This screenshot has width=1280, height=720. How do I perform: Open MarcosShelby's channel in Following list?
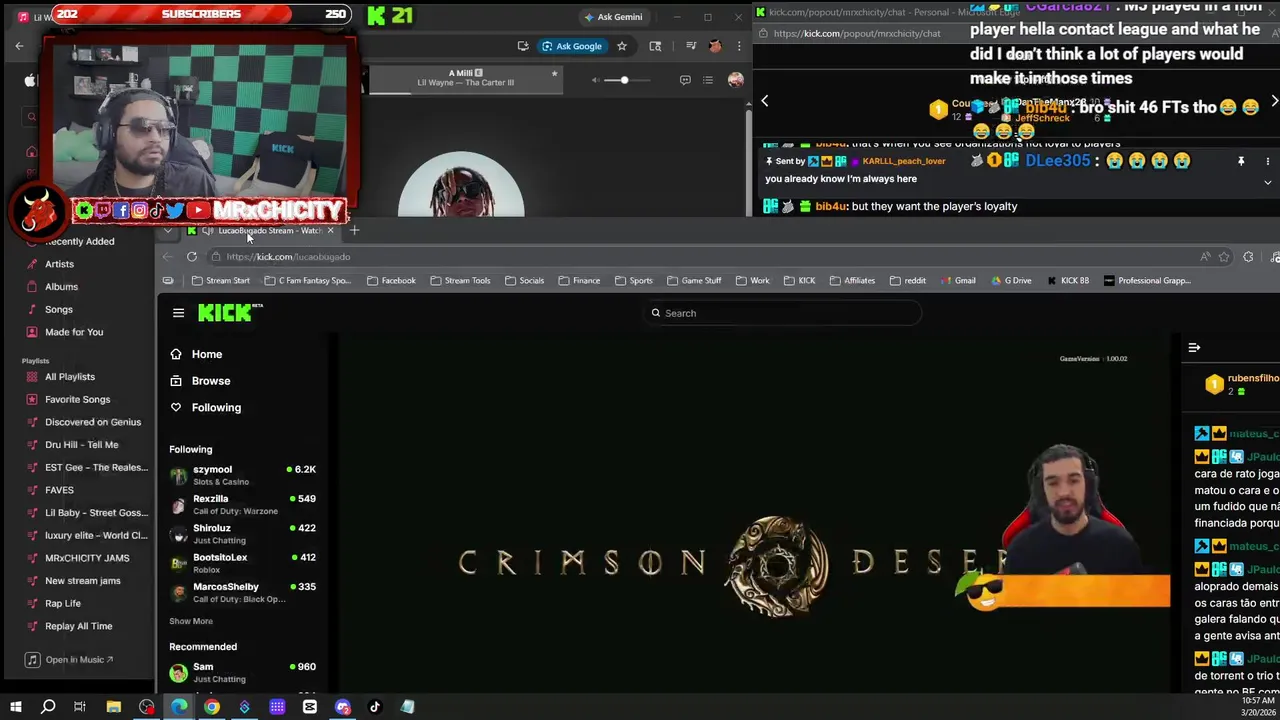pyautogui.click(x=243, y=592)
